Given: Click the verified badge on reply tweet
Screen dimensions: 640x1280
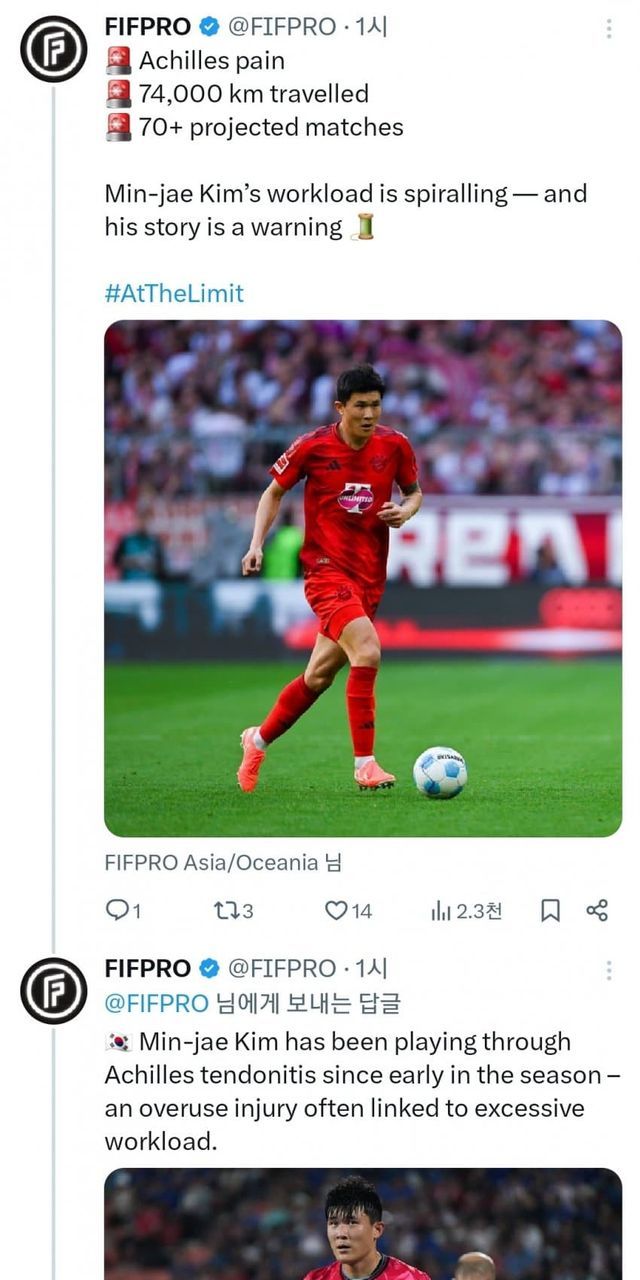Looking at the screenshot, I should (209, 968).
